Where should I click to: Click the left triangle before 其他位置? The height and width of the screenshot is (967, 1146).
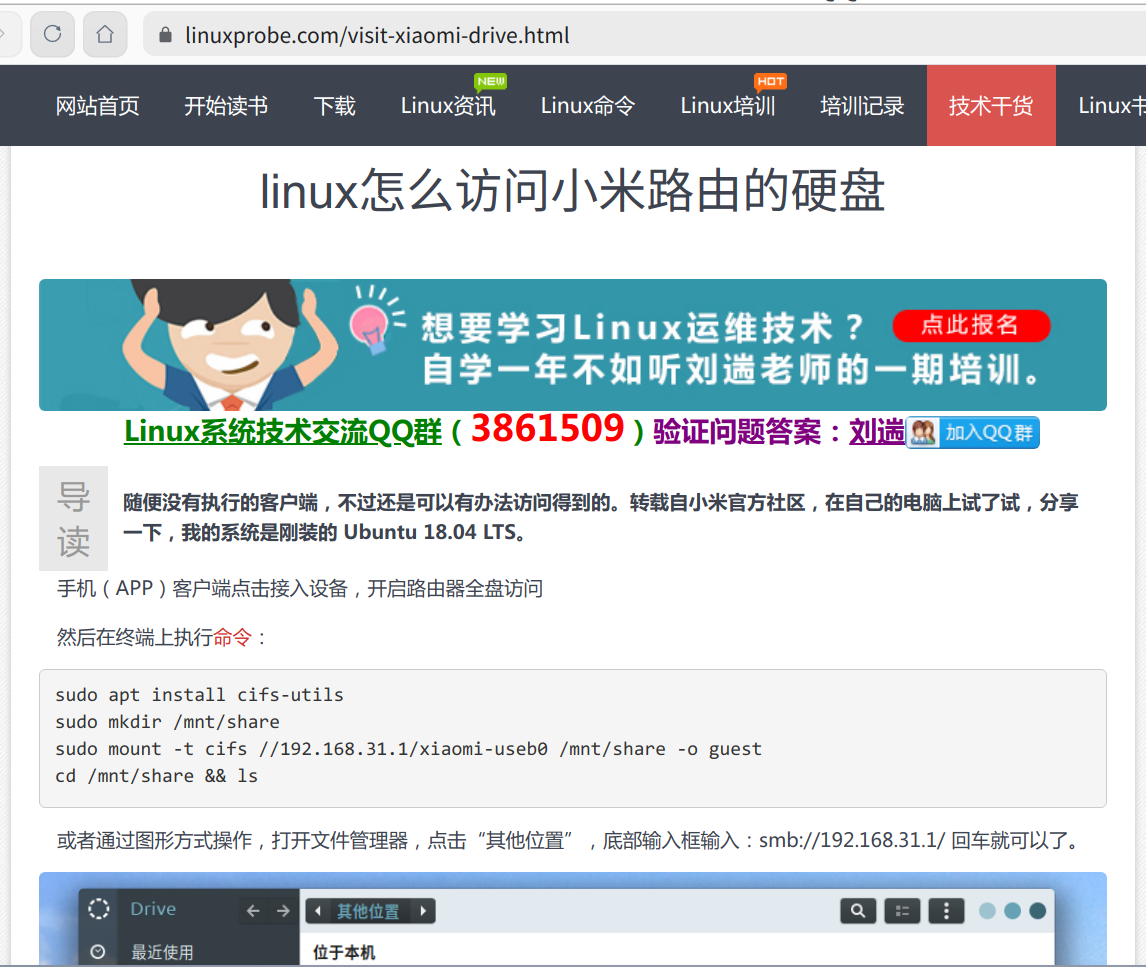318,911
